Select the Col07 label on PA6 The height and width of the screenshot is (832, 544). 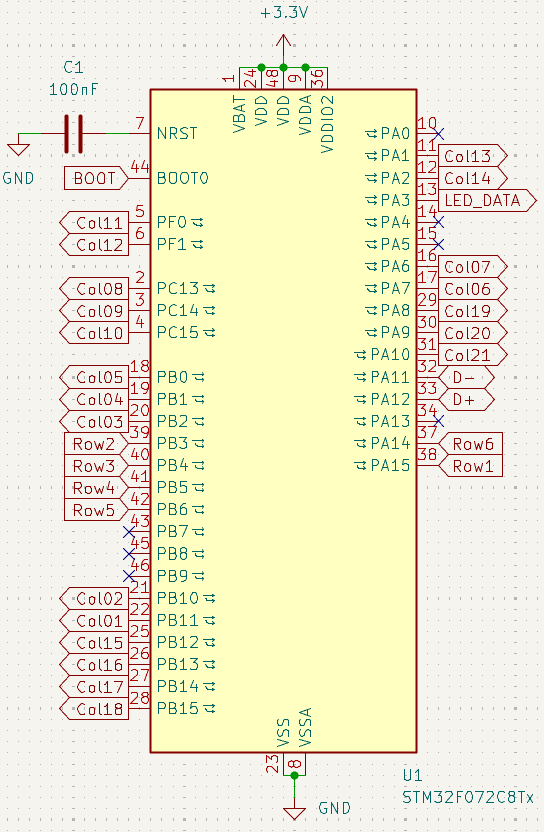[x=473, y=266]
